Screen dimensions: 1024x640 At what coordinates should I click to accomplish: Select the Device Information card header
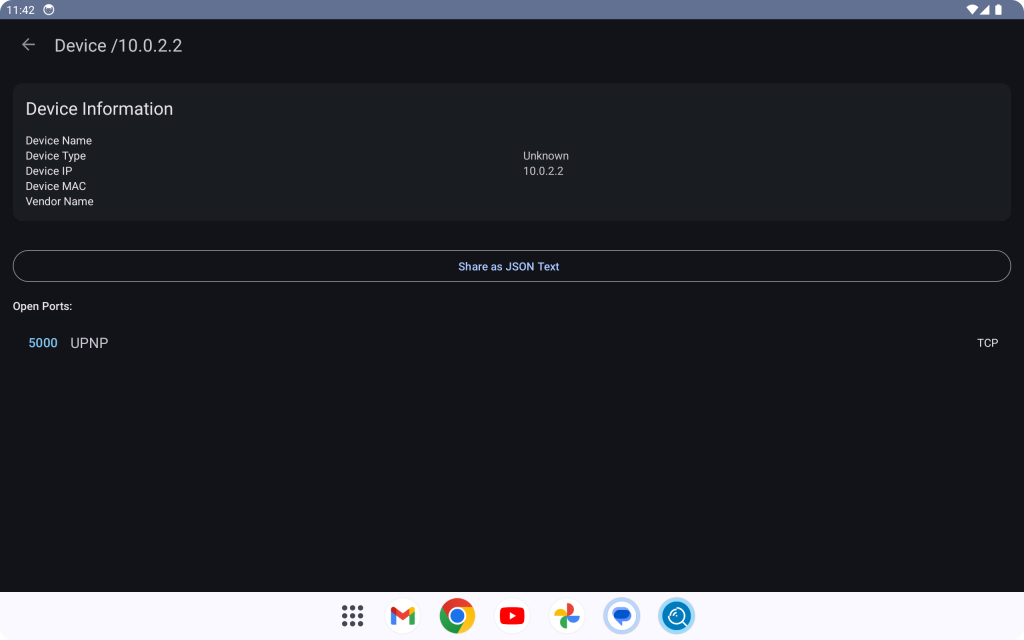point(99,108)
